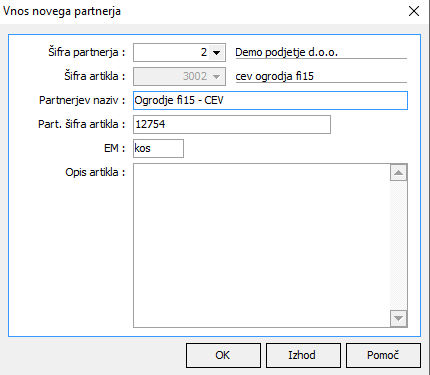This screenshot has width=430, height=375.
Task: Click the Opis artikla label
Action: tap(95, 172)
